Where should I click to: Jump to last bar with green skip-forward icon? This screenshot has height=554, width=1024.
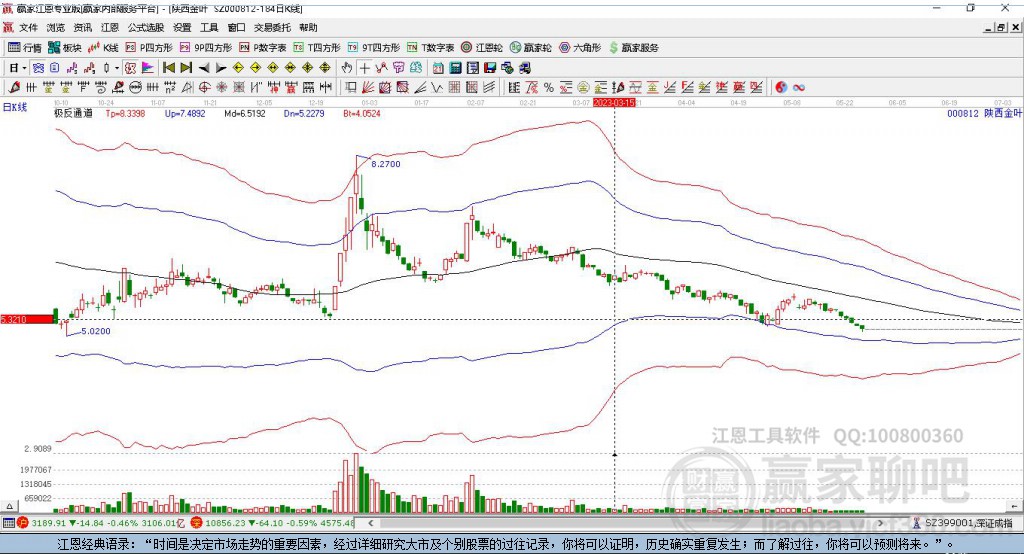pyautogui.click(x=186, y=68)
